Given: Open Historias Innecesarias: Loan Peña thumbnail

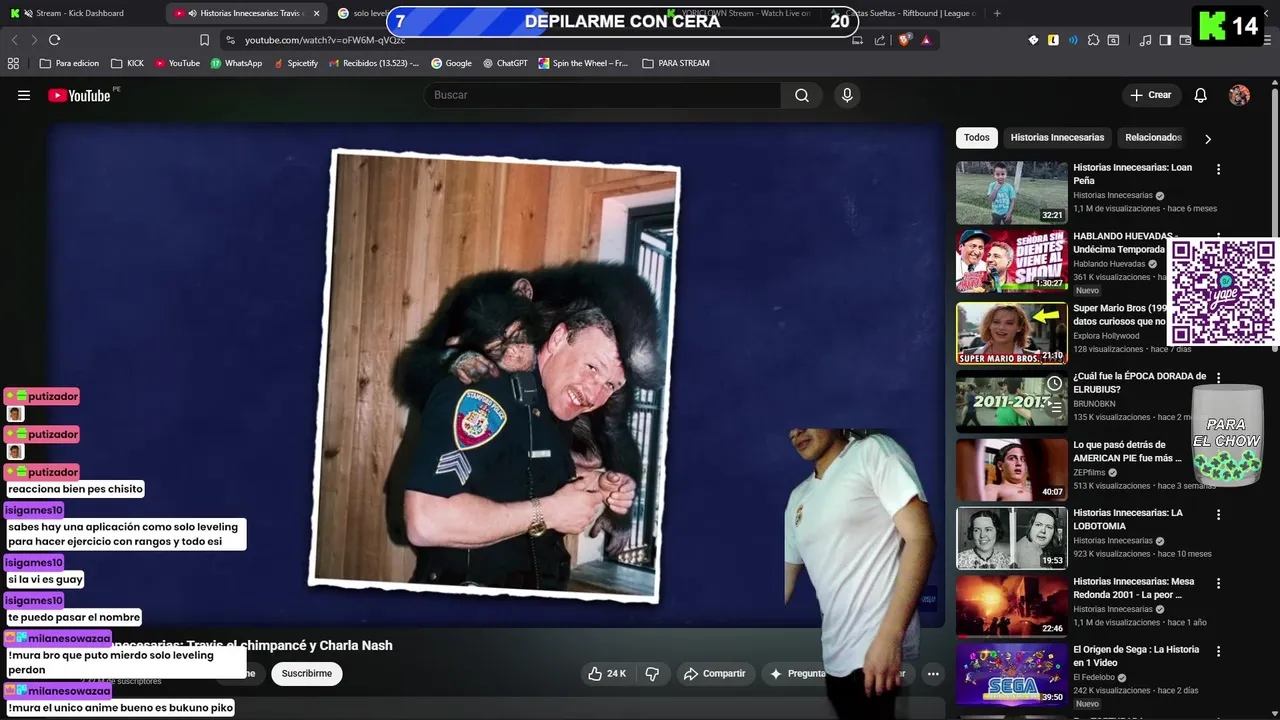Looking at the screenshot, I should (x=1011, y=193).
